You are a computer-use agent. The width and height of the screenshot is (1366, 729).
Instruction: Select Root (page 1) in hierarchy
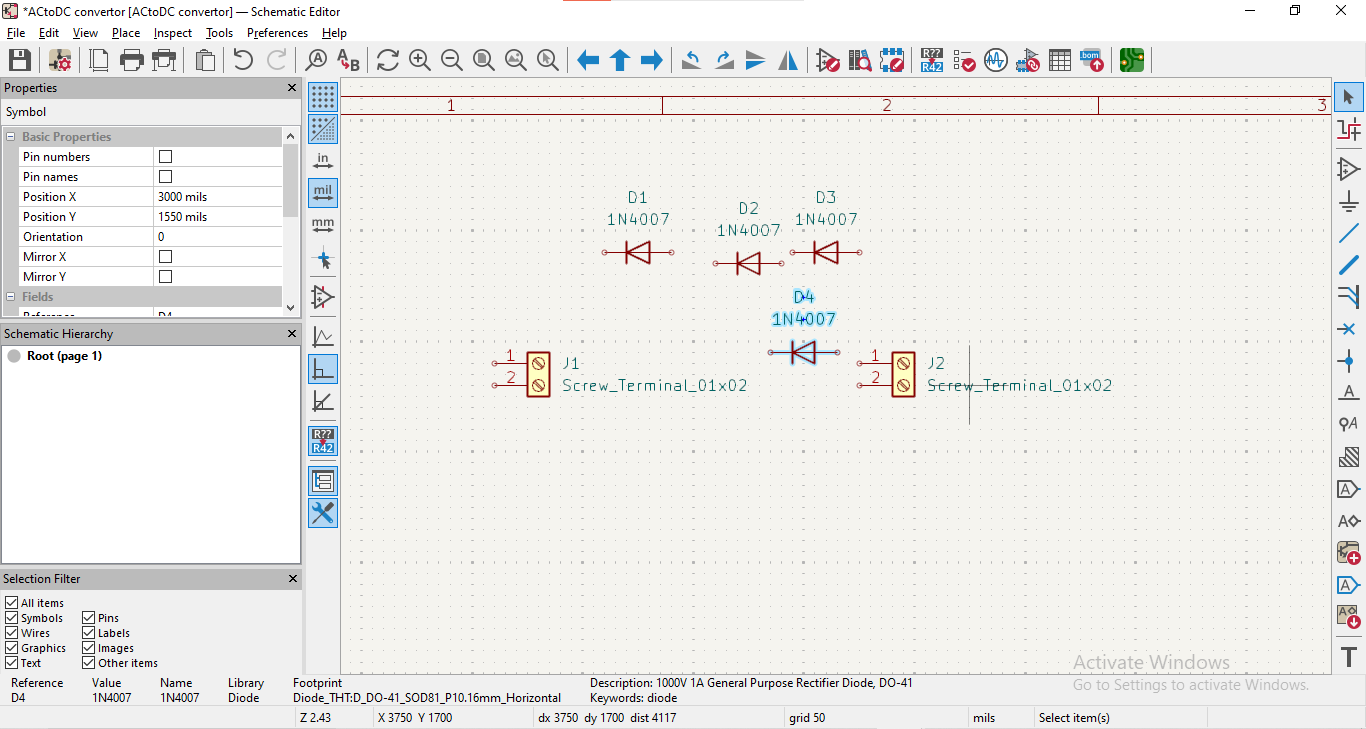64,356
